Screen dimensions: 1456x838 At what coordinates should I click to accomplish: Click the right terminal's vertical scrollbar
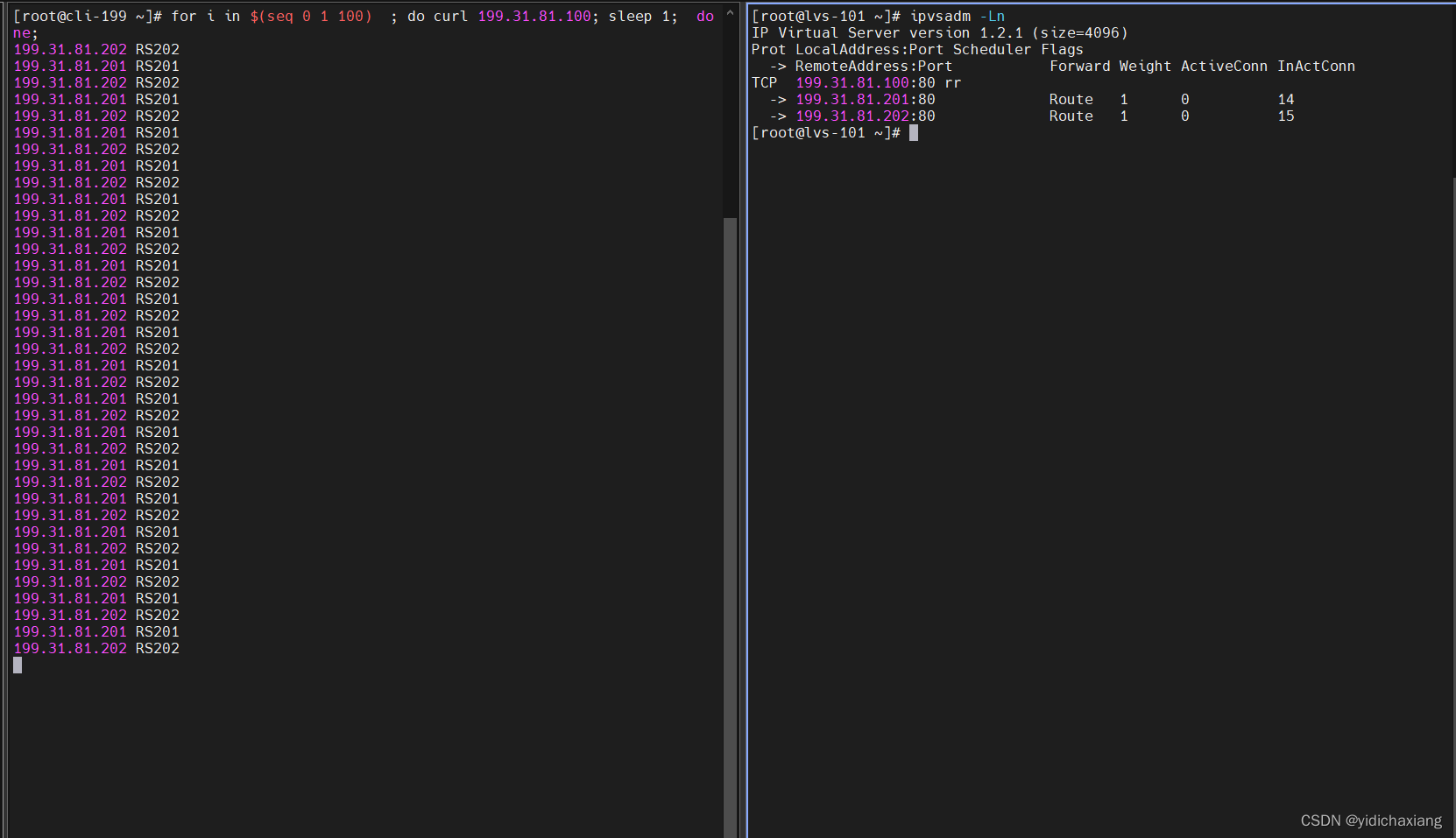1452,506
